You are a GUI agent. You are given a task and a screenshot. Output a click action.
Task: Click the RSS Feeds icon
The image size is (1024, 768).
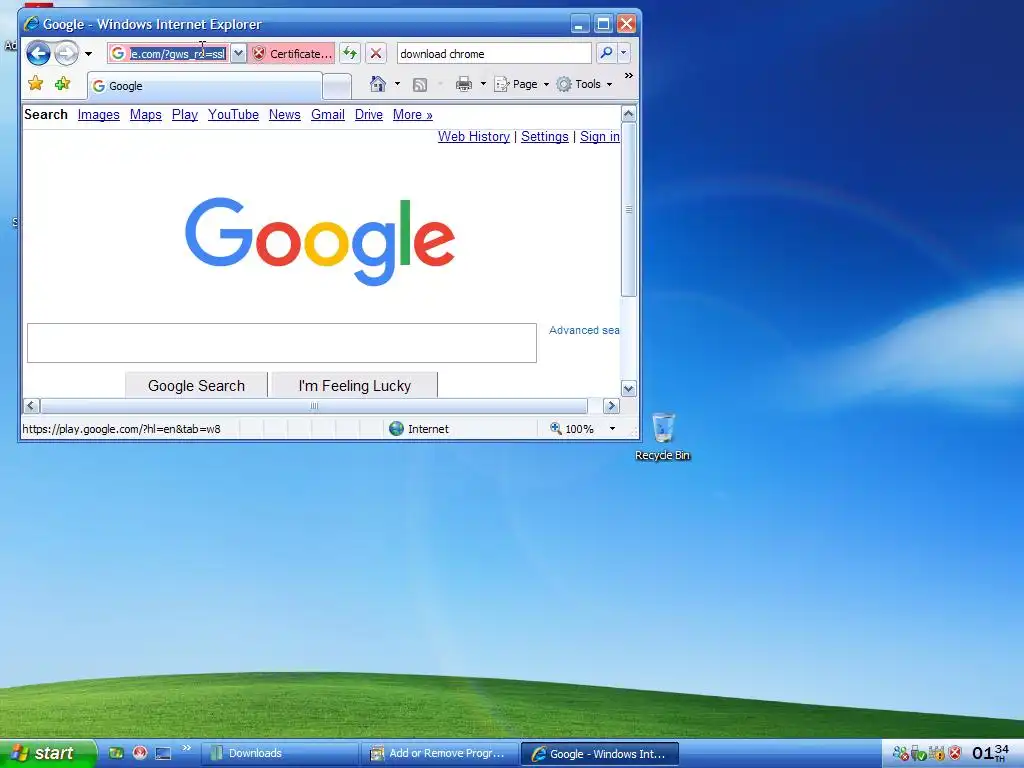(x=420, y=84)
